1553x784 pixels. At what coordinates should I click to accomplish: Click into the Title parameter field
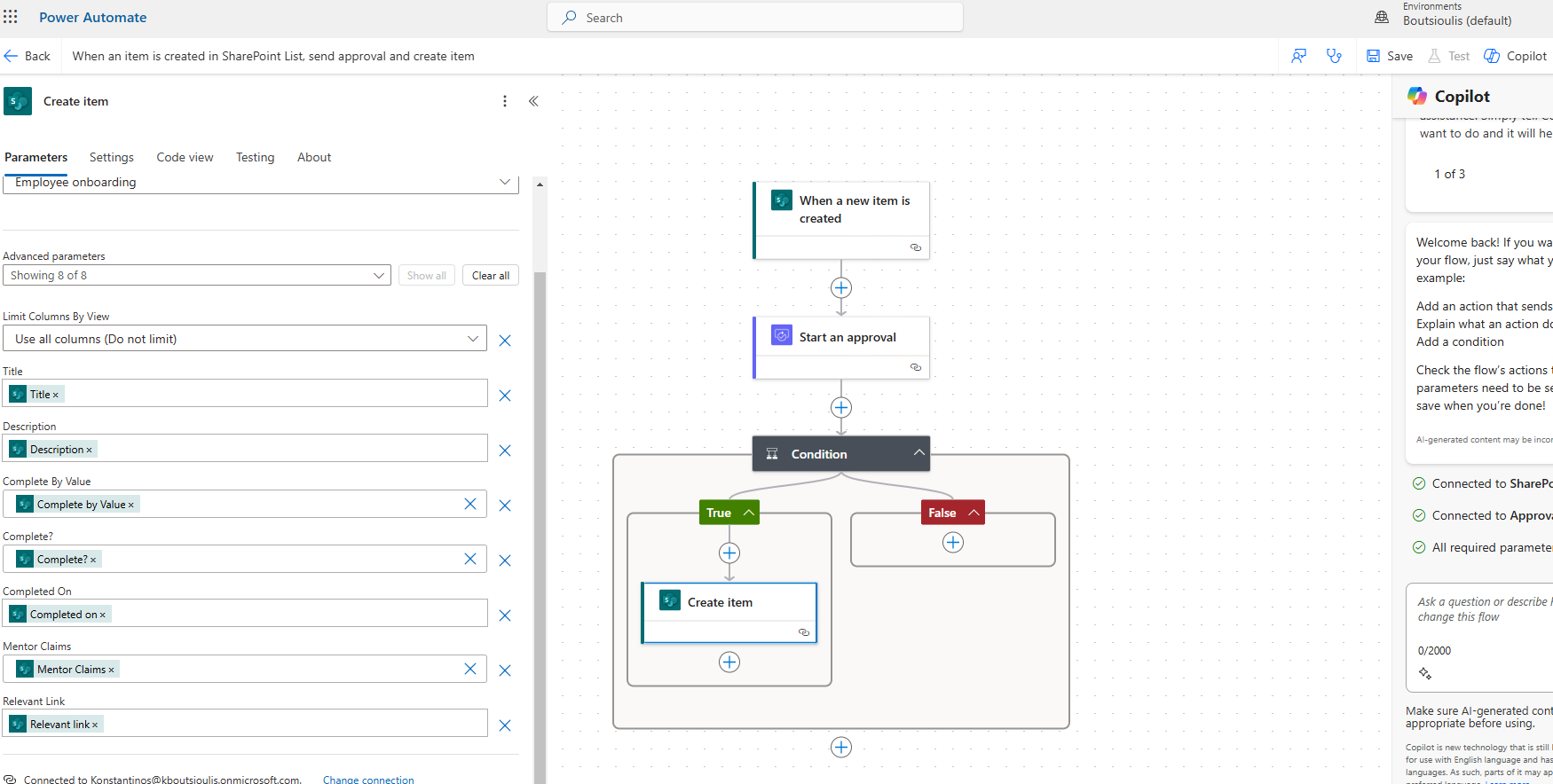(245, 394)
